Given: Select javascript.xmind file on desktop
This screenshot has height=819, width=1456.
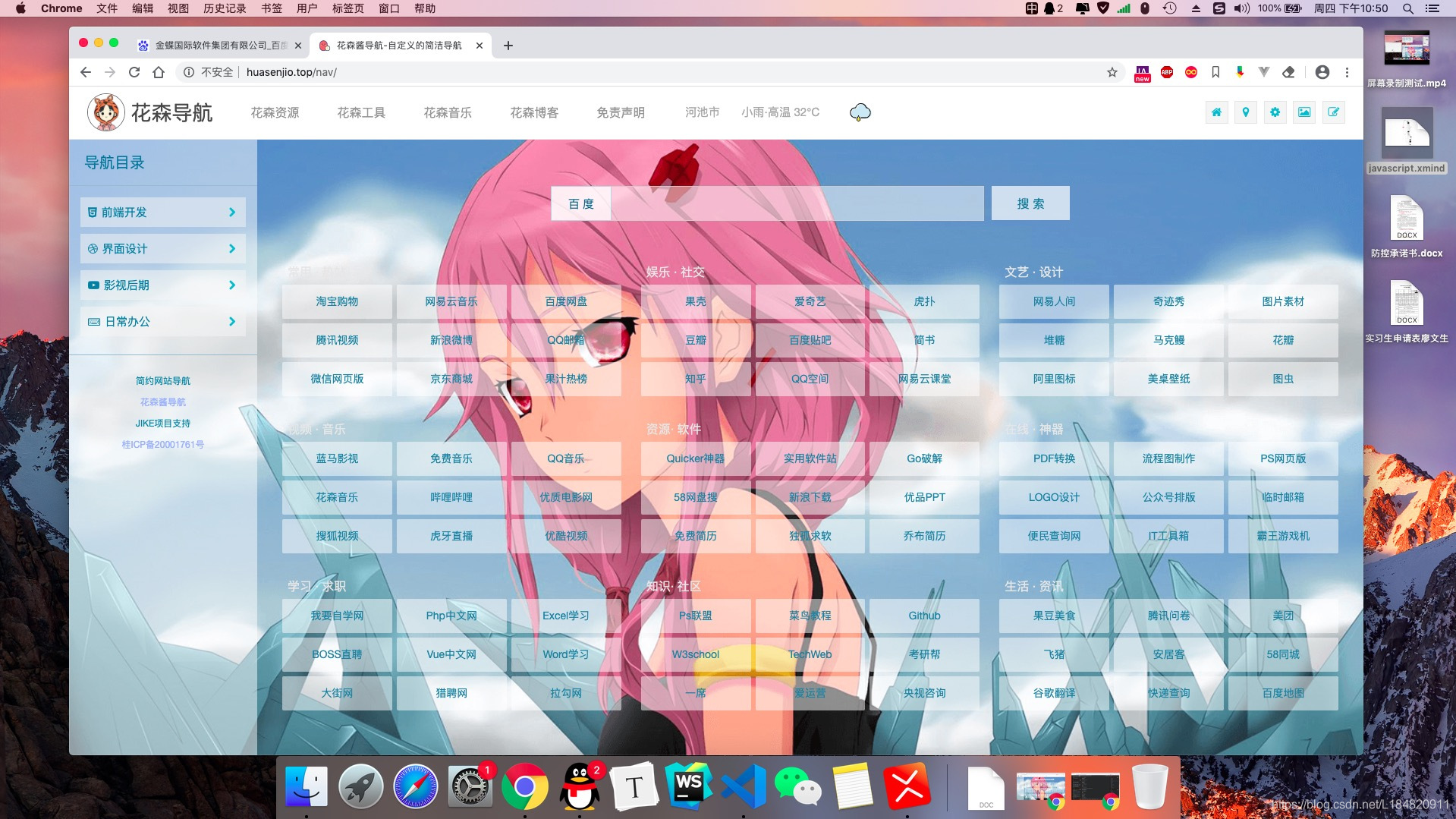Looking at the screenshot, I should (x=1407, y=141).
